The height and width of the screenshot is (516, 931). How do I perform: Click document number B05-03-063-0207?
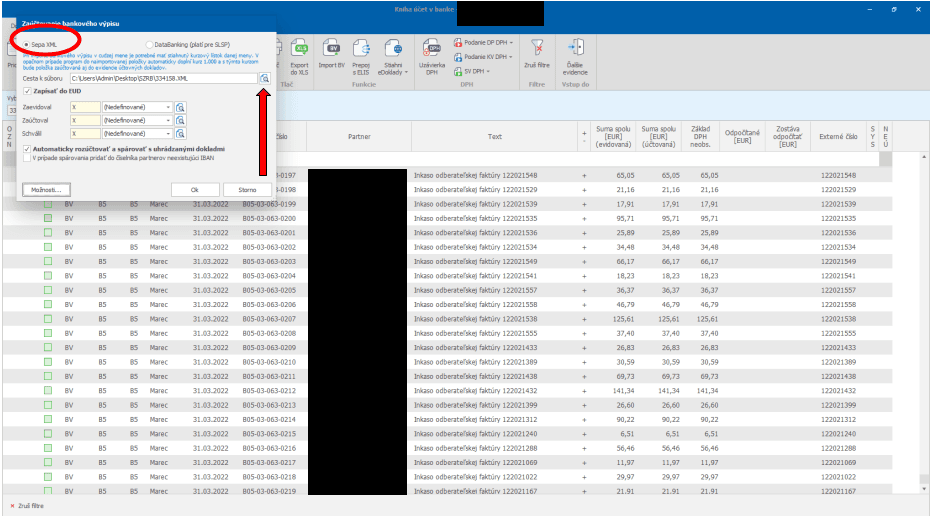[268, 319]
